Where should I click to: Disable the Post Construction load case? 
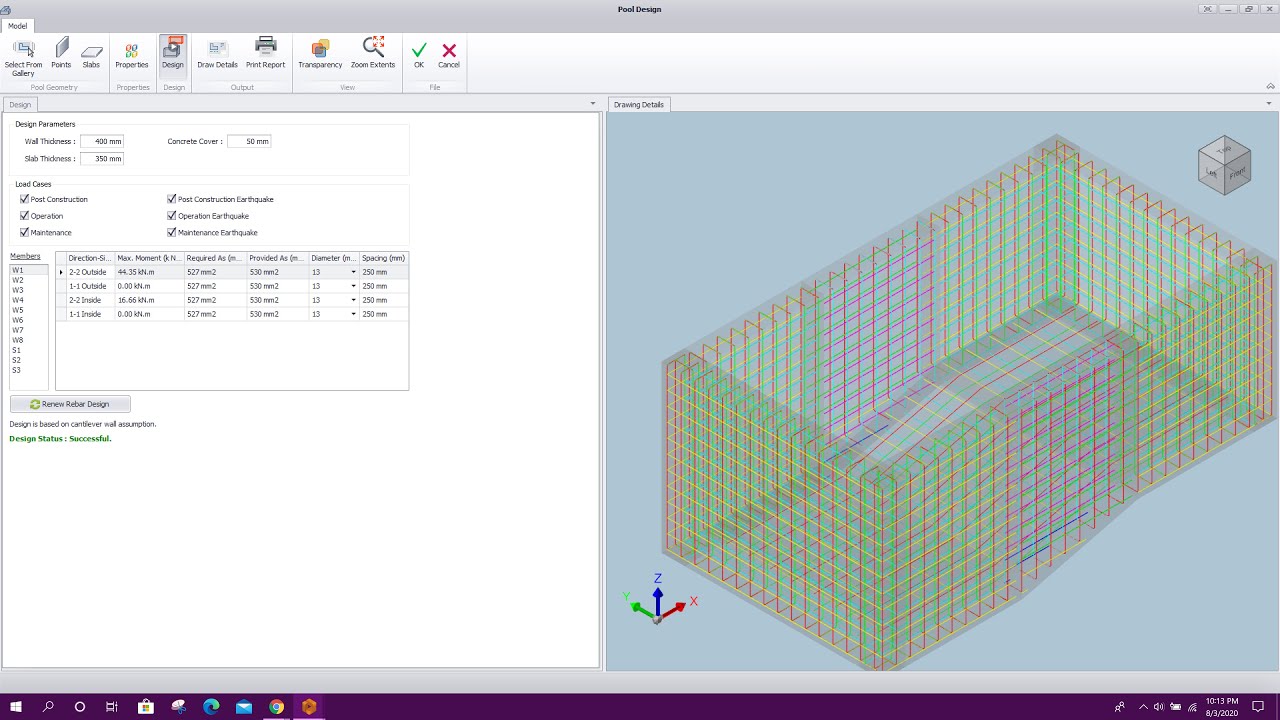(x=24, y=199)
